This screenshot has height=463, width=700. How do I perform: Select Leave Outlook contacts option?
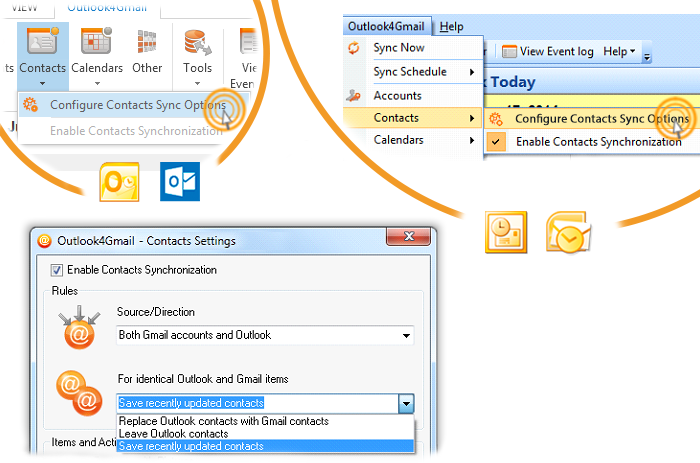click(265, 434)
